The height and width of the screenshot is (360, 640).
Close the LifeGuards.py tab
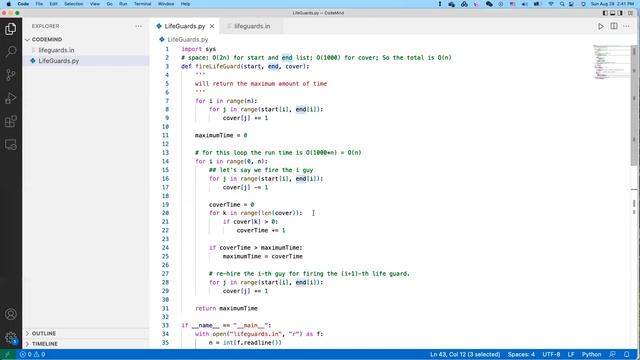point(212,26)
